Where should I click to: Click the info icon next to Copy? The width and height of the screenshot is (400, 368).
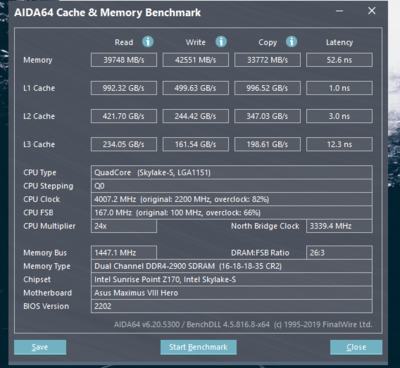click(x=291, y=42)
